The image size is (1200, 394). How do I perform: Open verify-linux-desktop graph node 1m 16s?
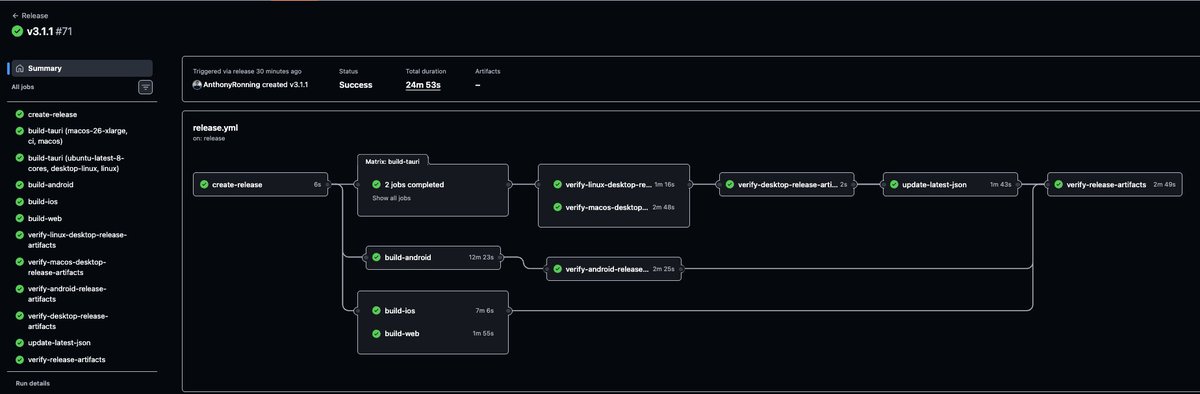tap(614, 184)
